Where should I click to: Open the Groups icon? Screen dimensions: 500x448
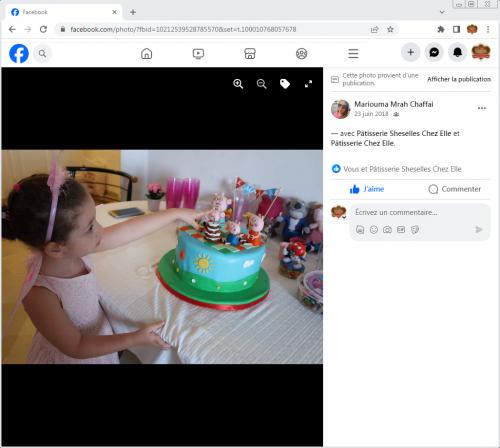pos(302,53)
